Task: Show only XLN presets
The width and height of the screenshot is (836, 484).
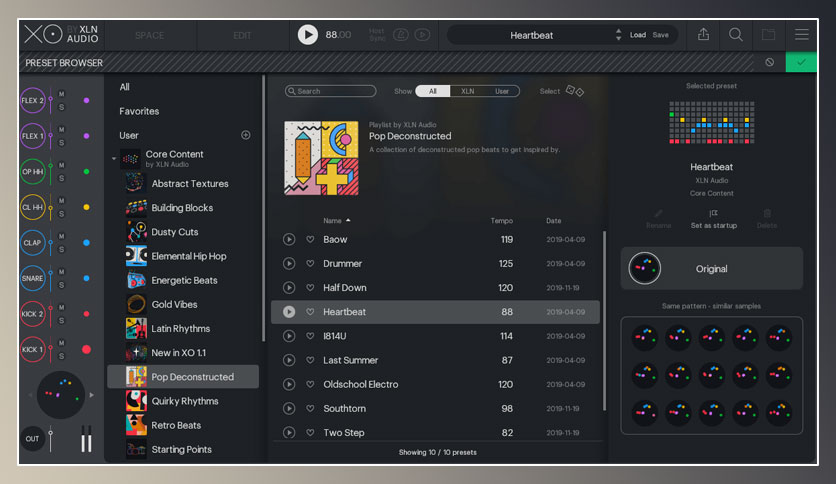Action: coord(468,91)
